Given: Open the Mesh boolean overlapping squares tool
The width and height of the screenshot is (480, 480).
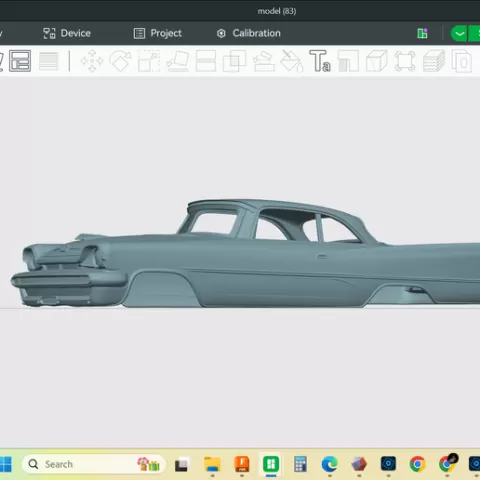Looking at the screenshot, I should click(234, 61).
